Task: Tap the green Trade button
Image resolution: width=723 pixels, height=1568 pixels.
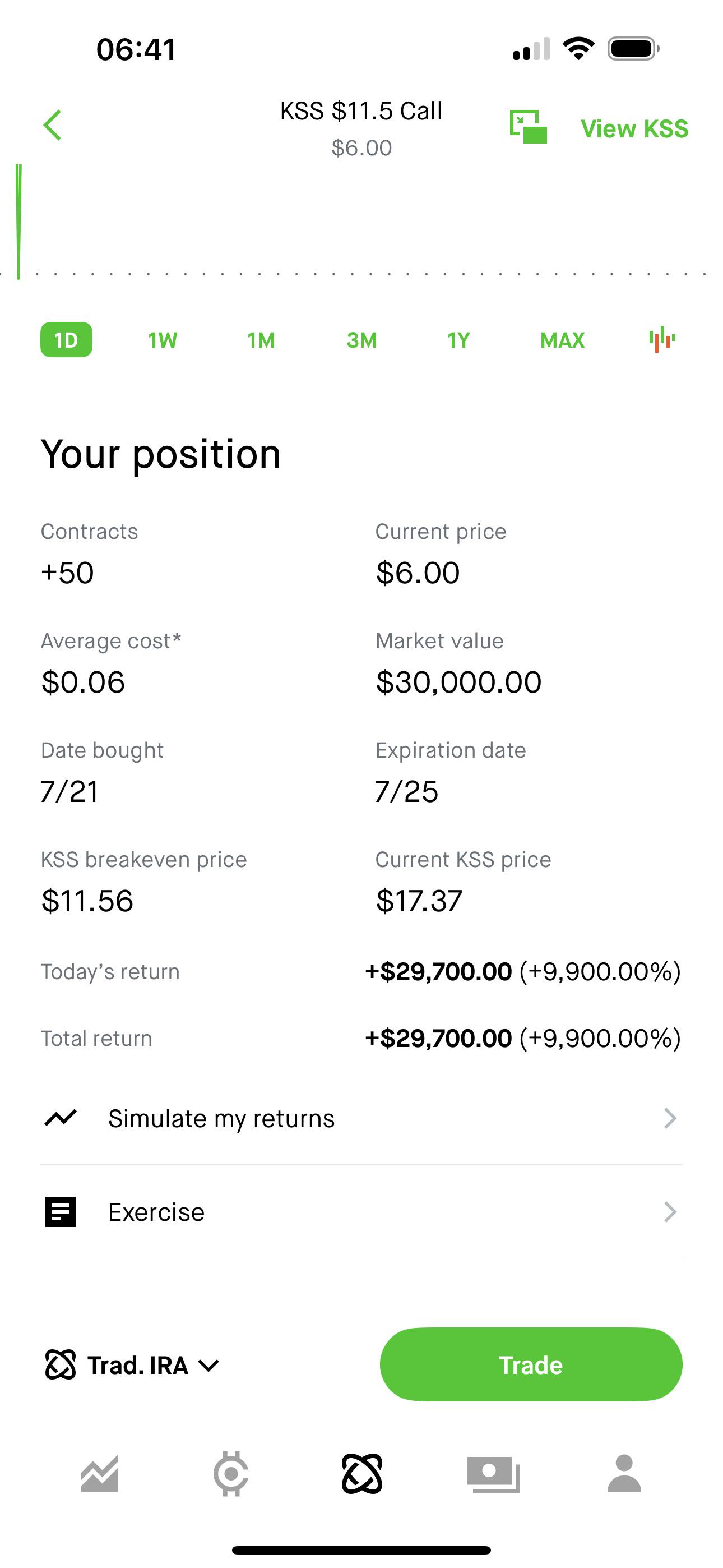Action: 531,1364
